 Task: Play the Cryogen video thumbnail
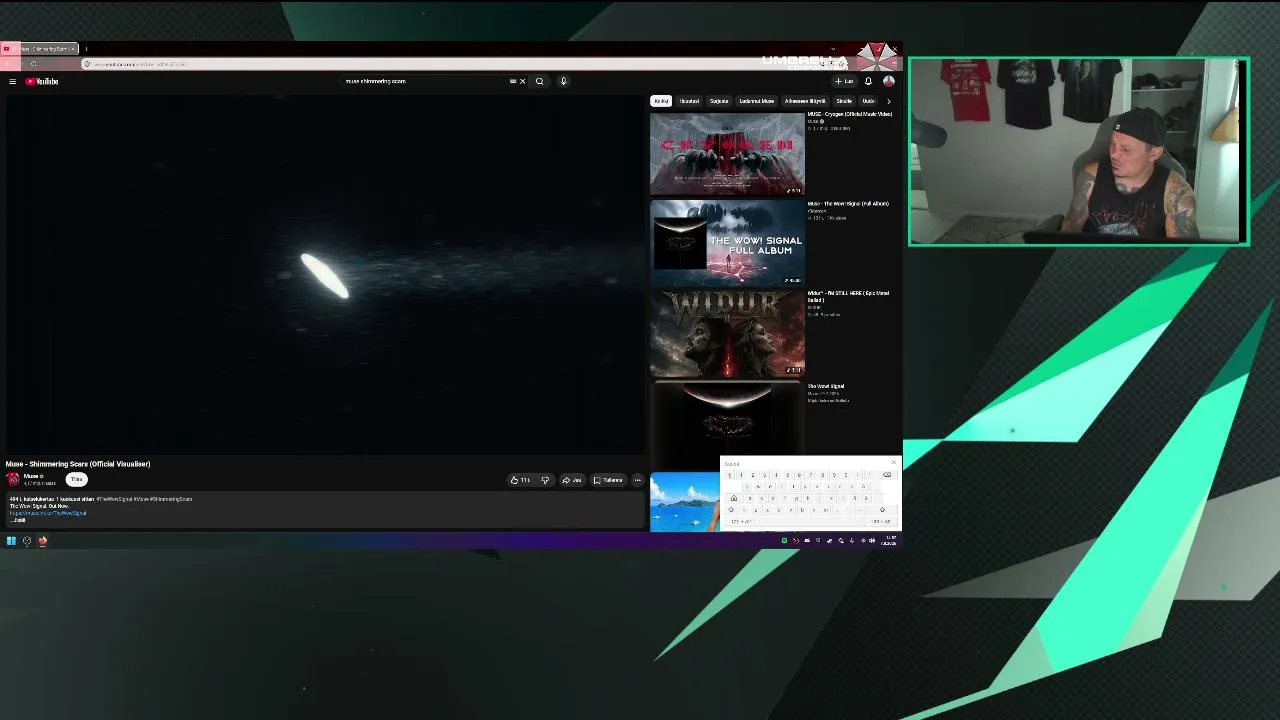(727, 154)
